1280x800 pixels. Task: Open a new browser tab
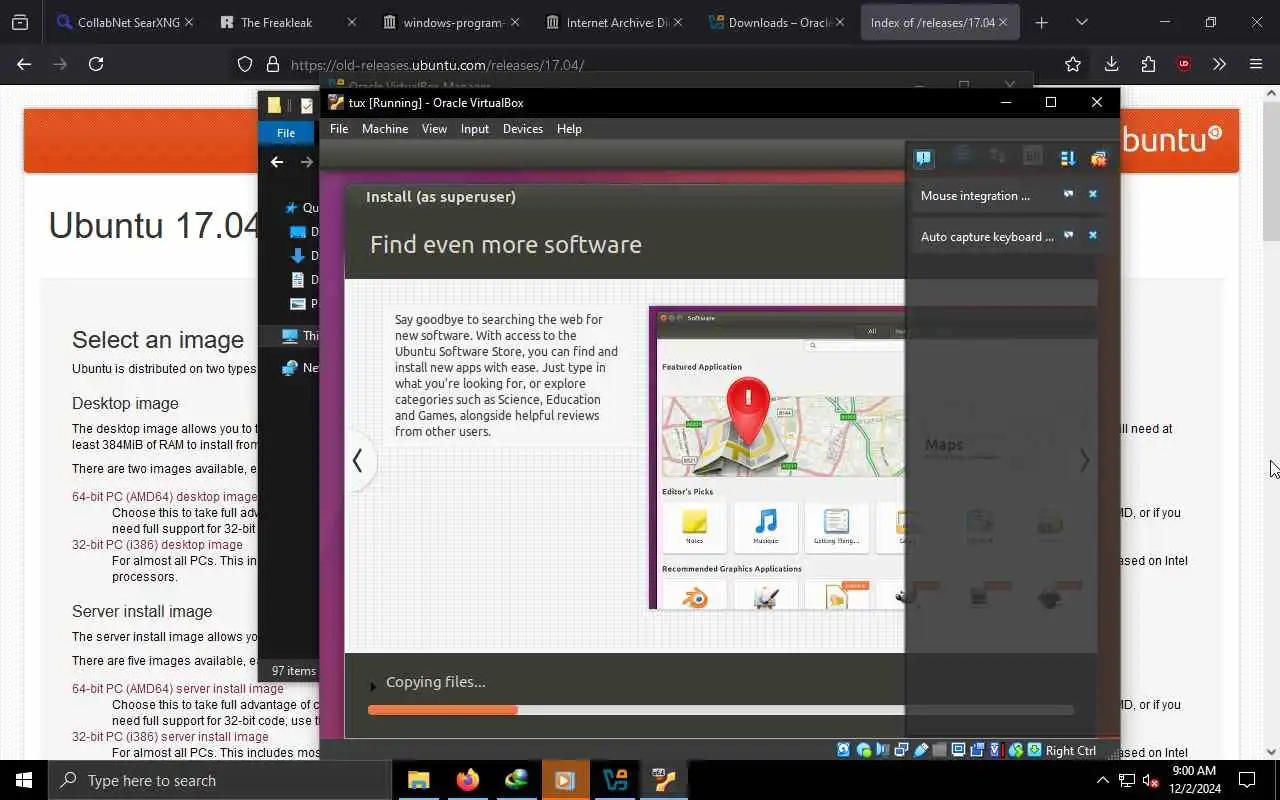(1041, 22)
